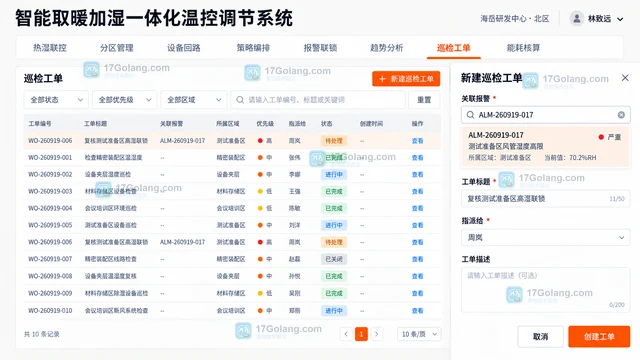This screenshot has height=360, width=640.
Task: Select page 1 in pagination
Action: pos(361,334)
